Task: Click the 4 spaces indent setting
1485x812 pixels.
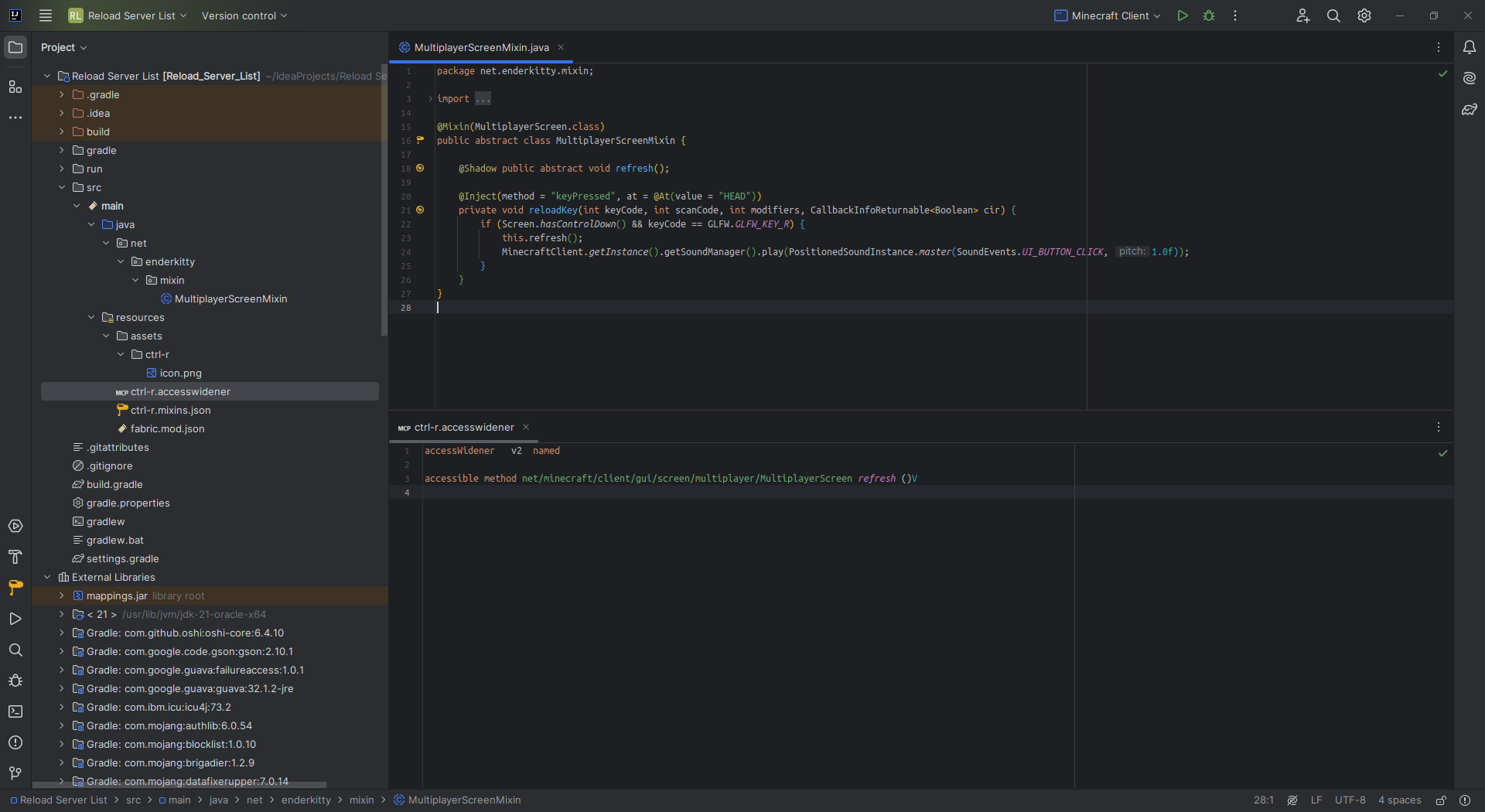Action: 1399,800
